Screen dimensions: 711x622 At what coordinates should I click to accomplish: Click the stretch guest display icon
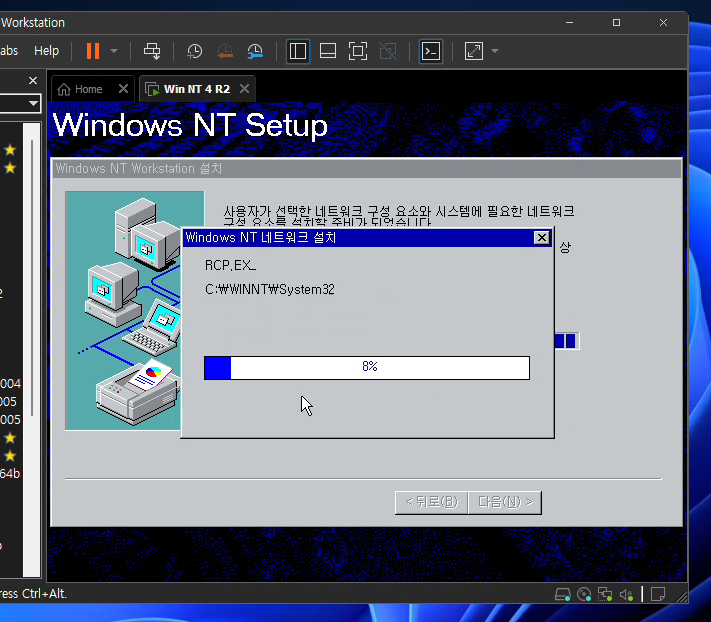(474, 51)
